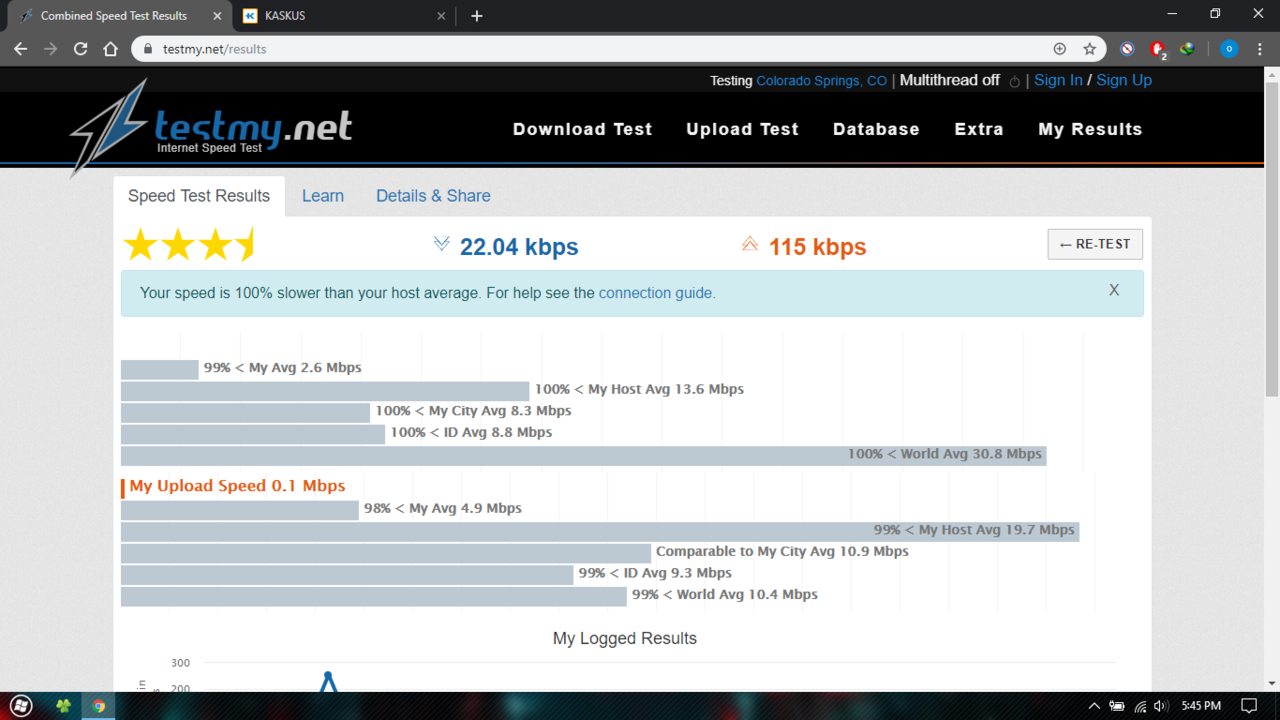Click Colorado Springs, CO server link
Viewport: 1280px width, 720px height.
pyautogui.click(x=821, y=81)
